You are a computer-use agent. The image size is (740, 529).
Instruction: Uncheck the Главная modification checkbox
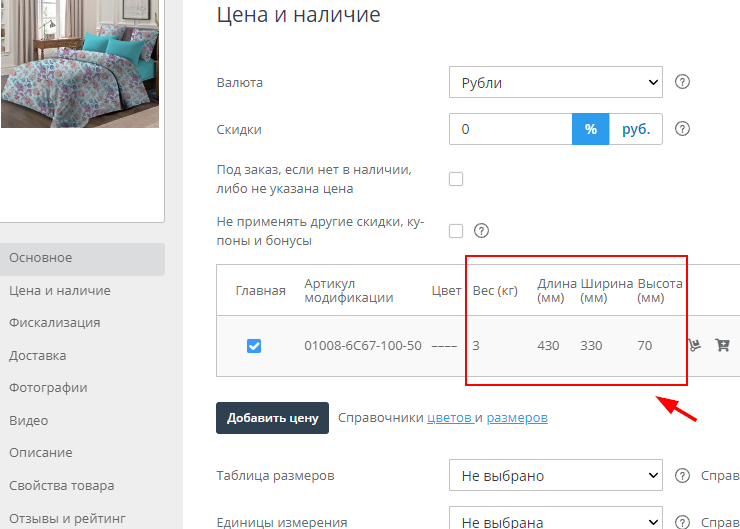[254, 346]
